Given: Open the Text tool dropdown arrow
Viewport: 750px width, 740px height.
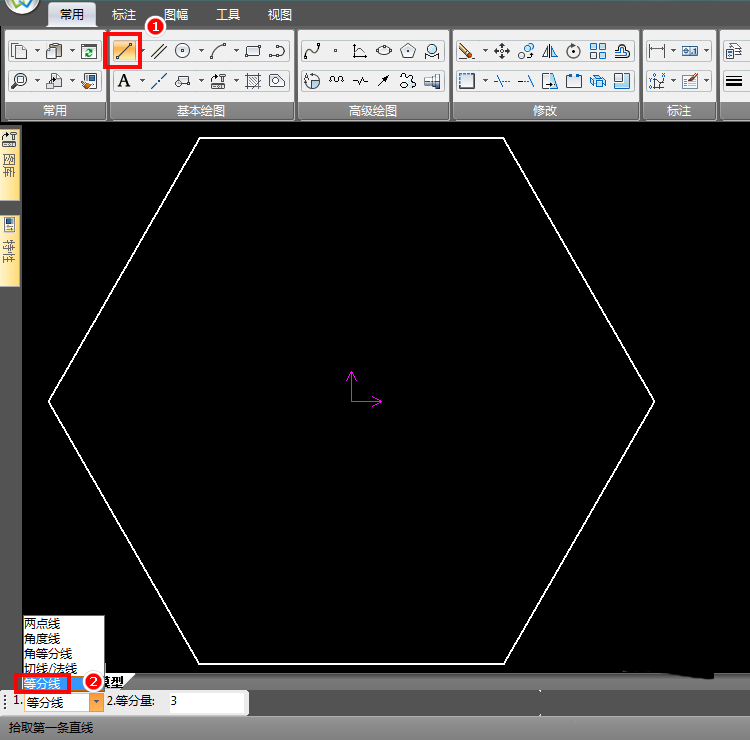Looking at the screenshot, I should (143, 81).
